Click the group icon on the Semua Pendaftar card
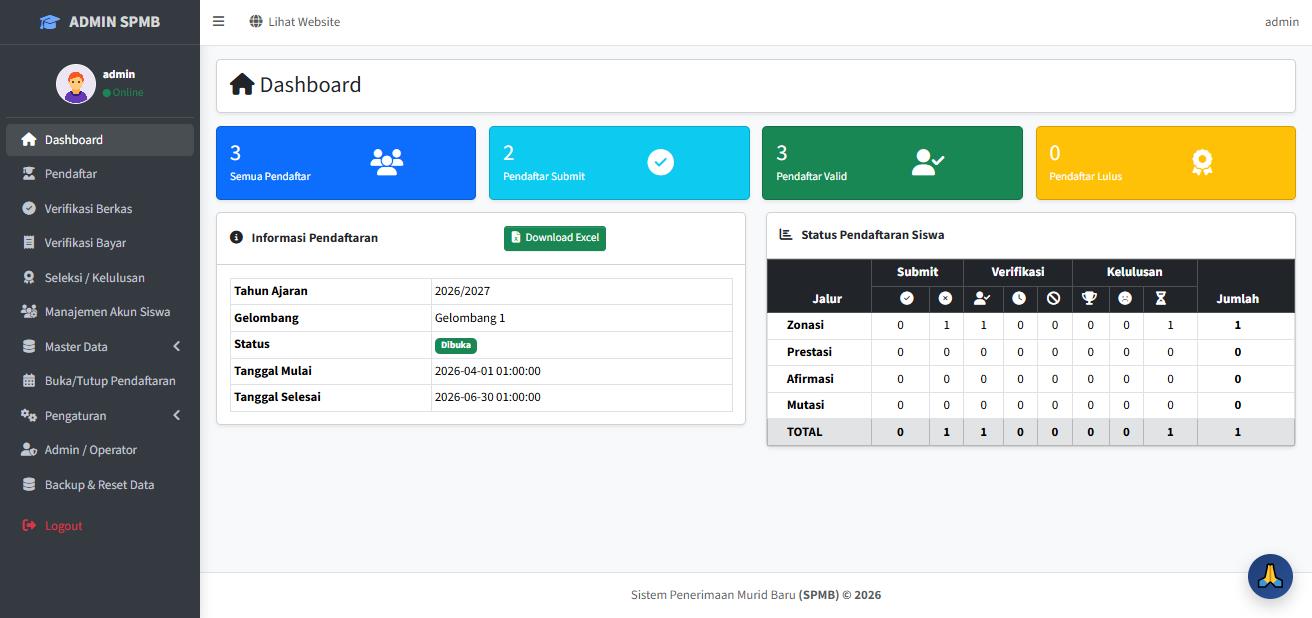Screen dimensions: 1312x618 (387, 162)
